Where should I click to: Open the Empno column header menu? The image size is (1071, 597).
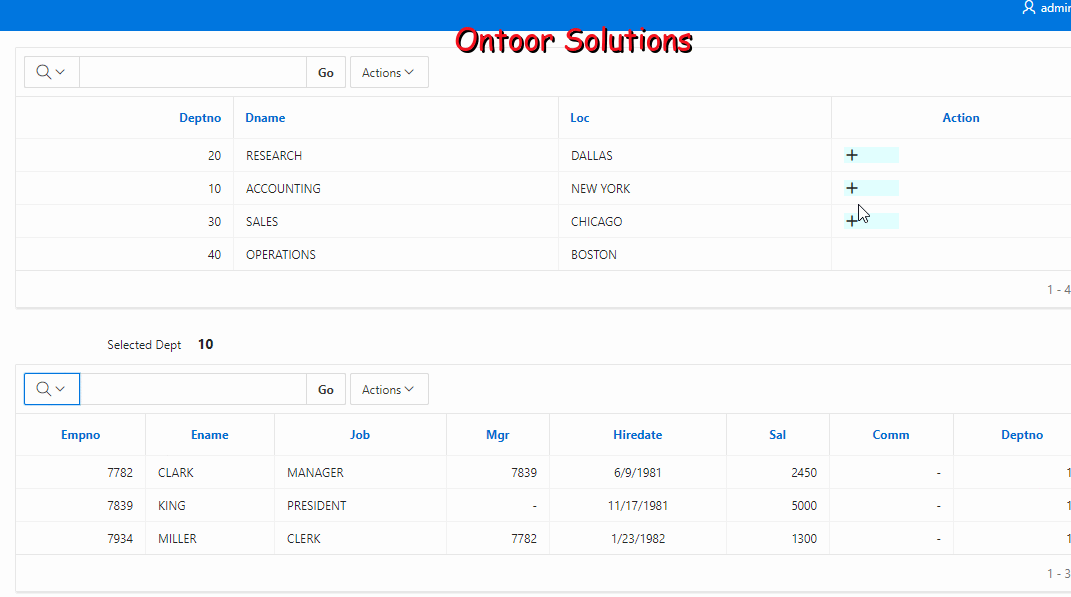[x=80, y=435]
